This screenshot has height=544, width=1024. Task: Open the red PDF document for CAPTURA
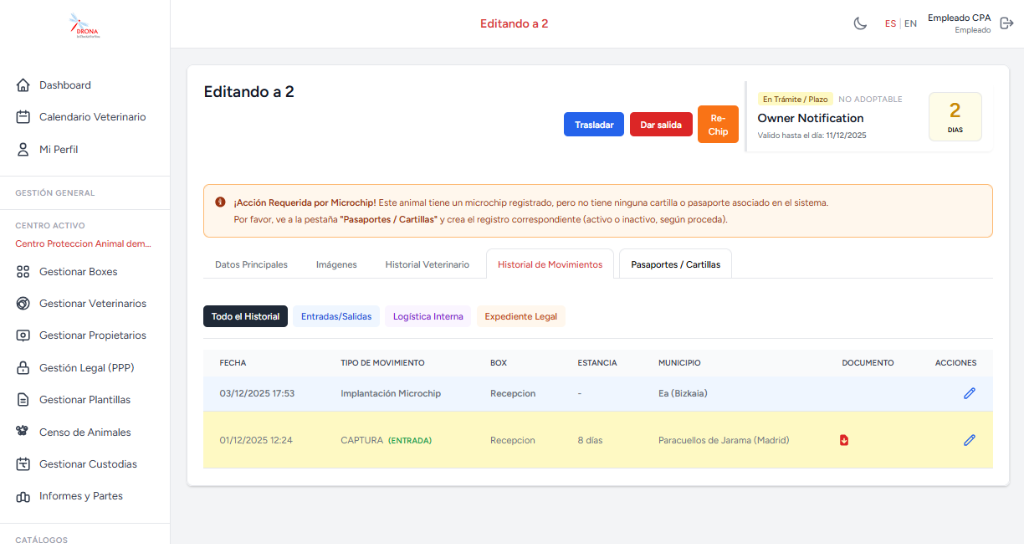tap(844, 440)
